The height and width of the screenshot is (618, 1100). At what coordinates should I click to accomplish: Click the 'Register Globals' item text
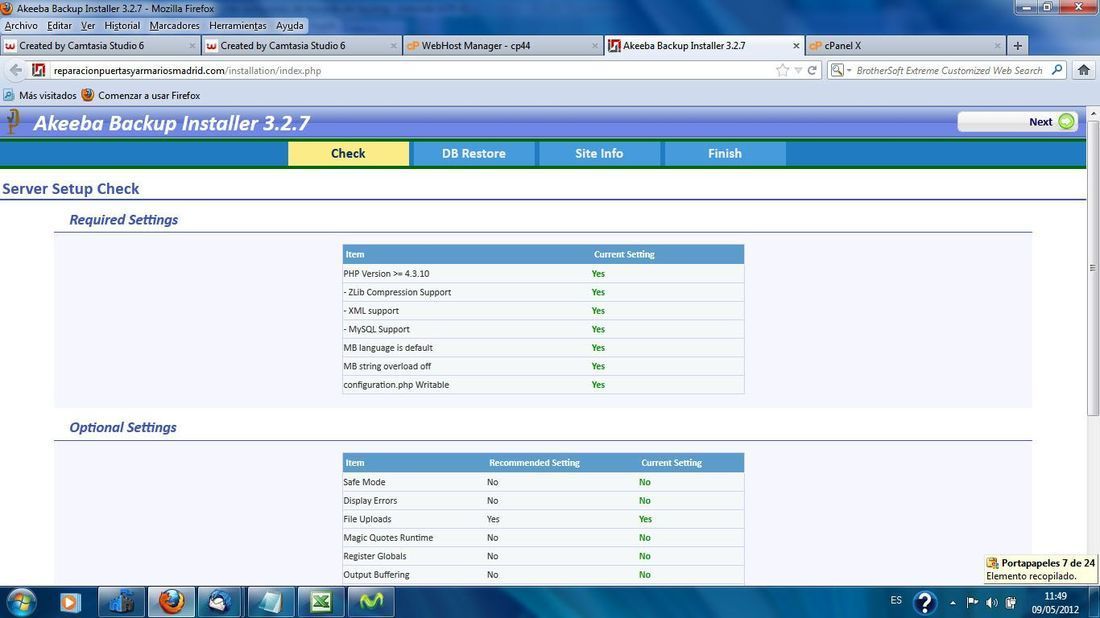[375, 556]
